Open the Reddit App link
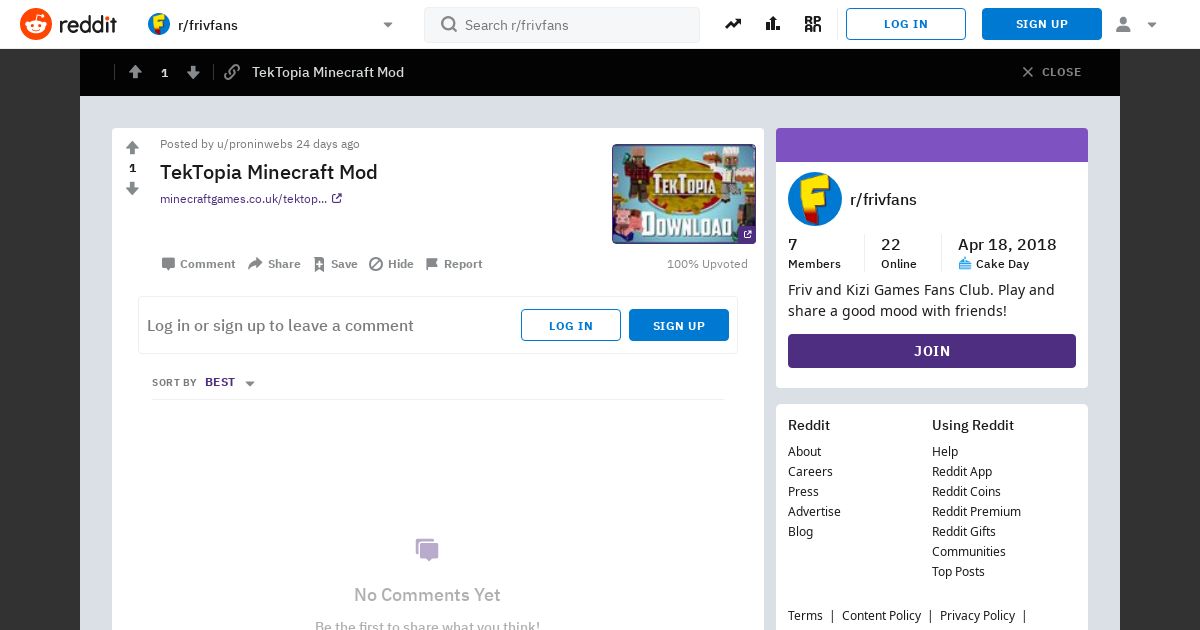Viewport: 1200px width, 630px height. [x=962, y=471]
